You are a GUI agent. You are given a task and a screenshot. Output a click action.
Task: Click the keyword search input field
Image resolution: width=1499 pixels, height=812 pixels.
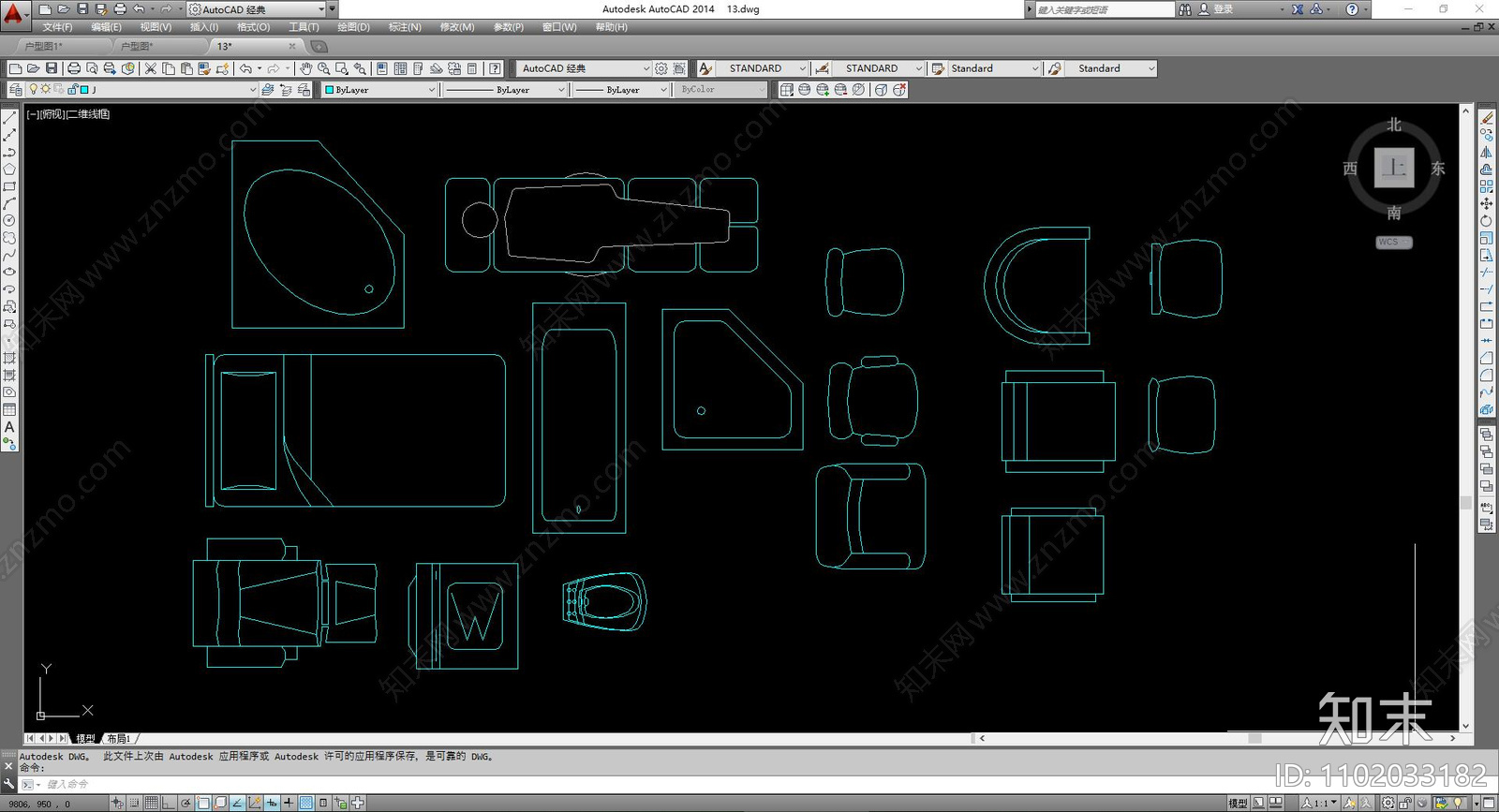click(x=1104, y=9)
